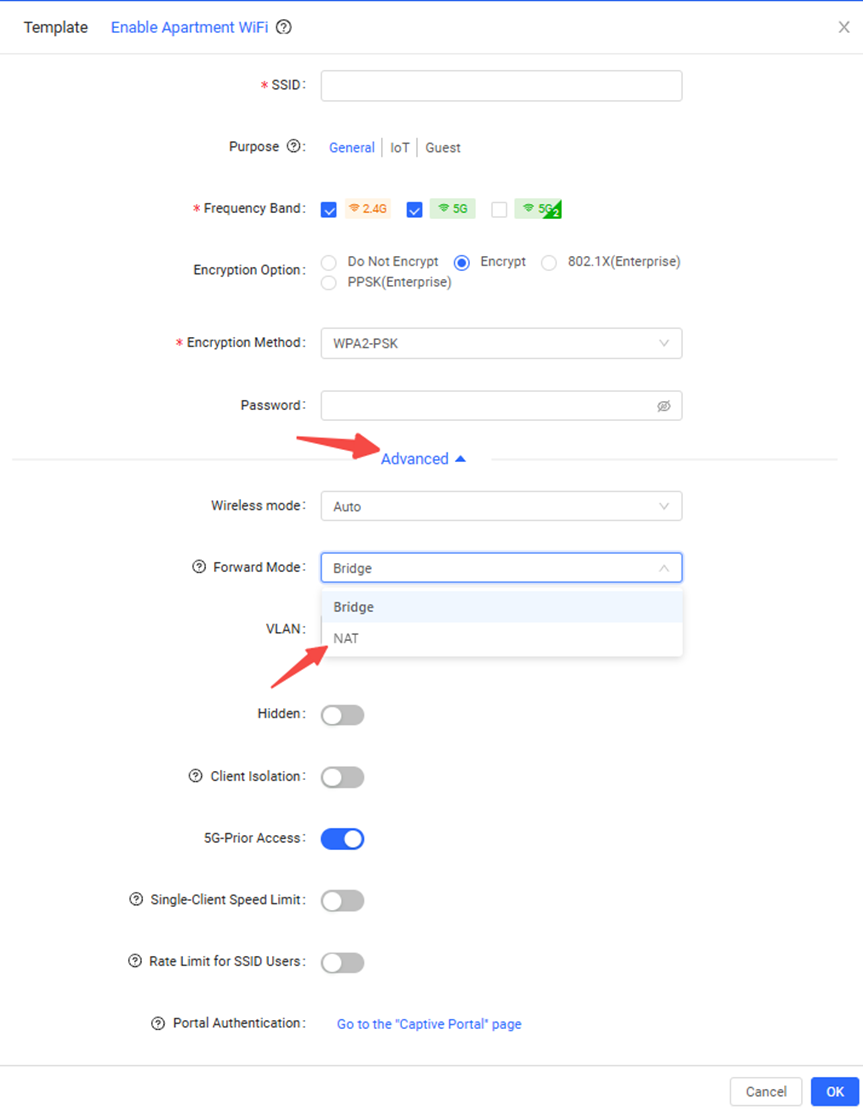Image resolution: width=863 pixels, height=1117 pixels.
Task: Turn on the Hidden toggle
Action: point(343,715)
